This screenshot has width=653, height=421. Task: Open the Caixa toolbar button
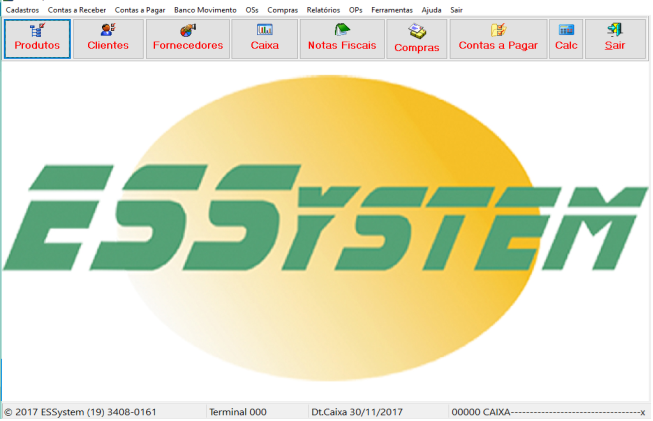[x=264, y=38]
